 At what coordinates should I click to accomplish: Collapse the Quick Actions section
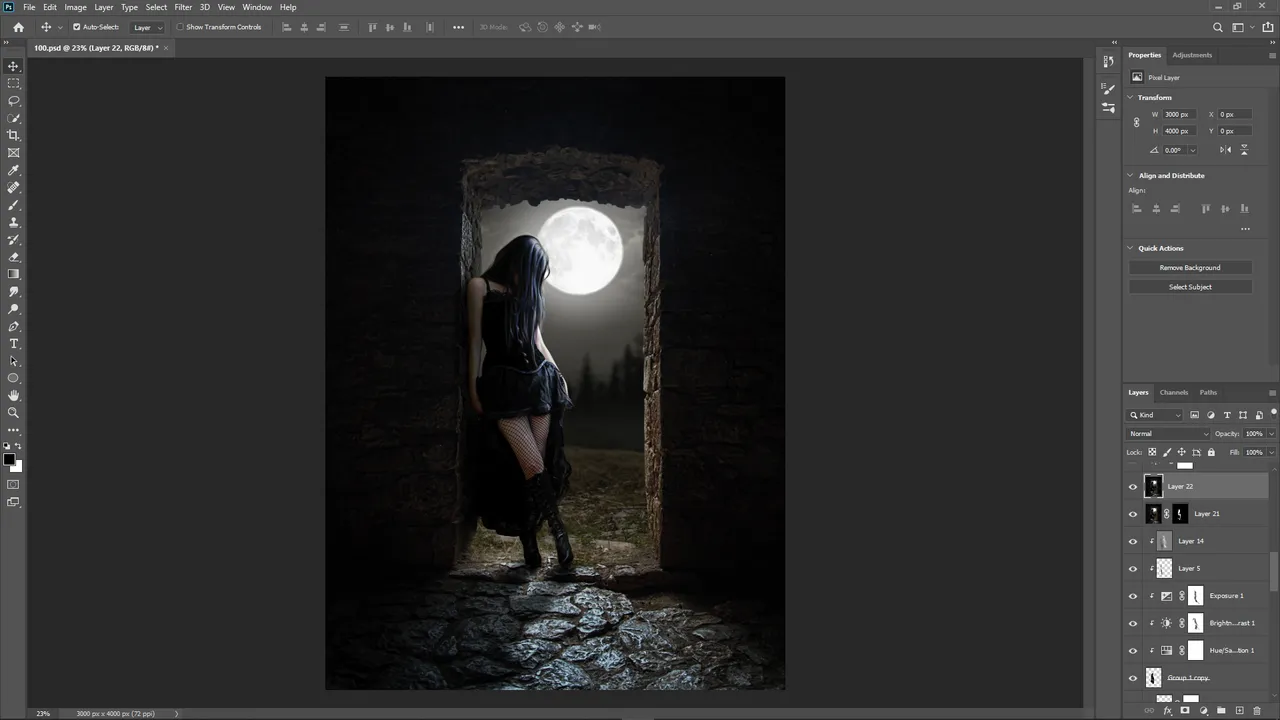pyautogui.click(x=1130, y=248)
